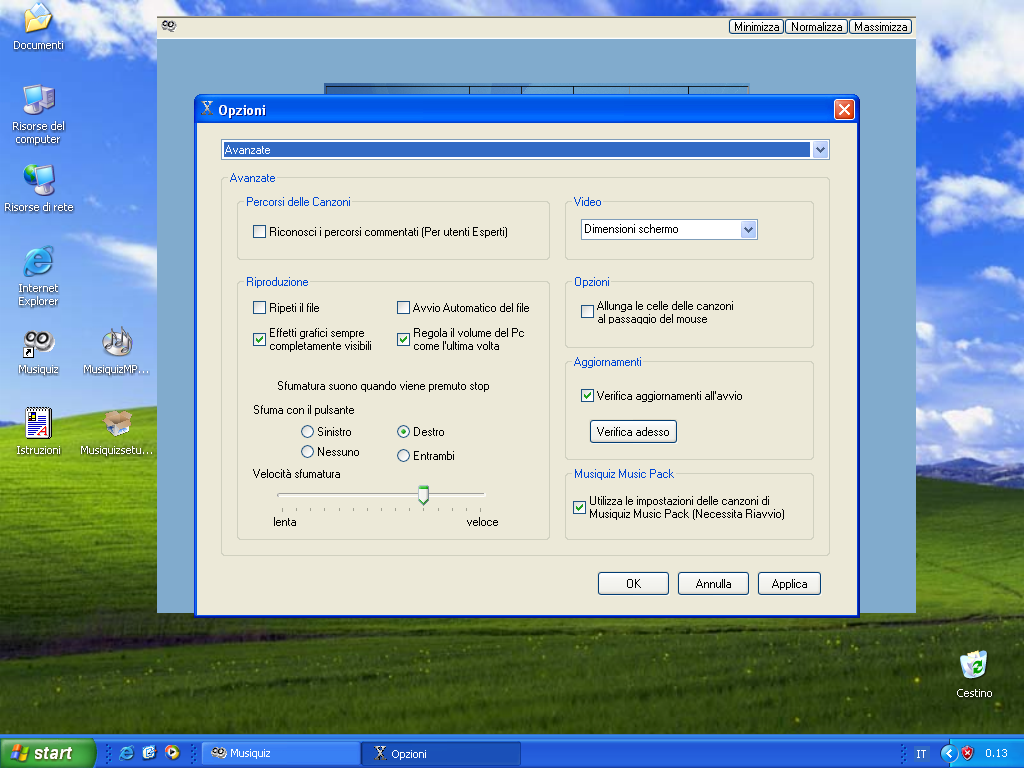Disable Verifica aggiornamenti all'avvio checkbox

(588, 396)
